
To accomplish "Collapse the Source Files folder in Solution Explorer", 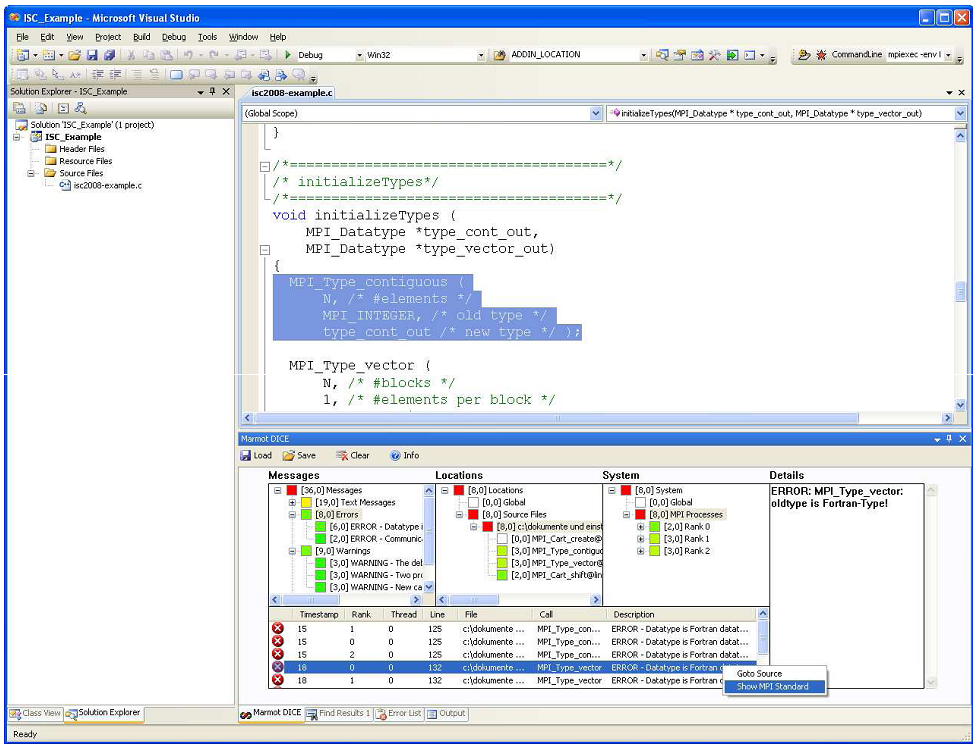I will pyautogui.click(x=31, y=173).
